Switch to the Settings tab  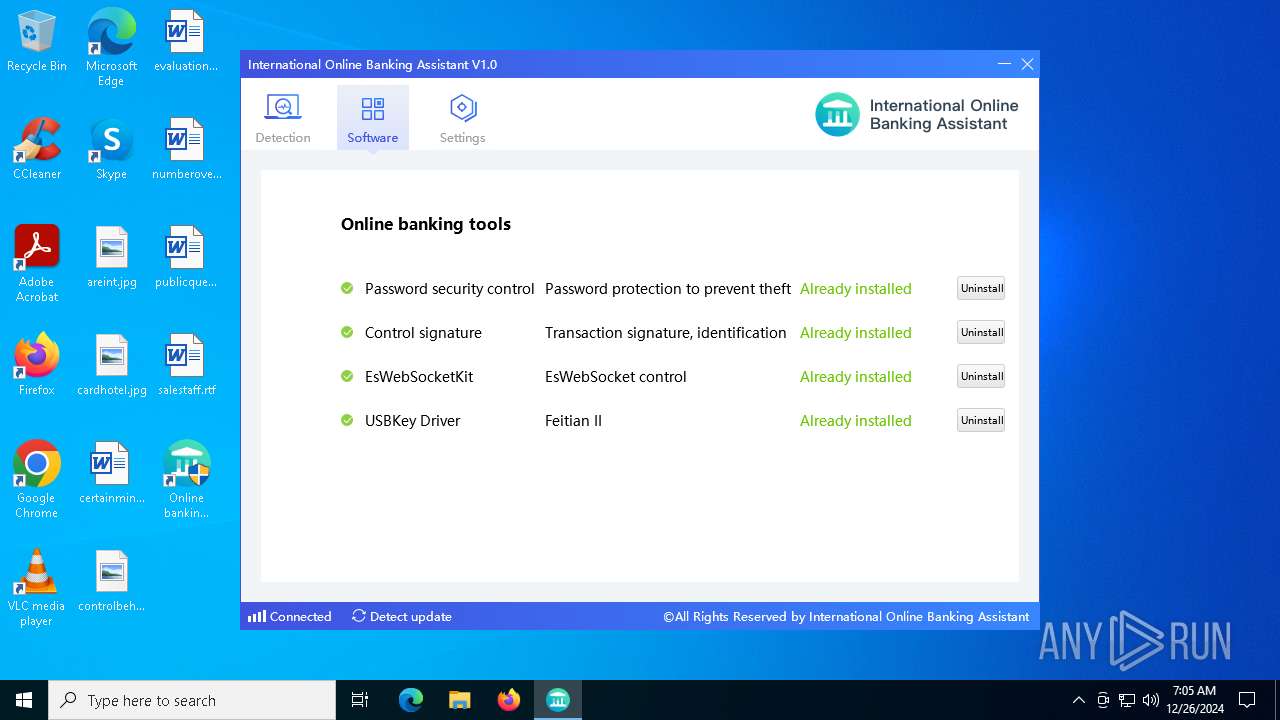pyautogui.click(x=462, y=118)
